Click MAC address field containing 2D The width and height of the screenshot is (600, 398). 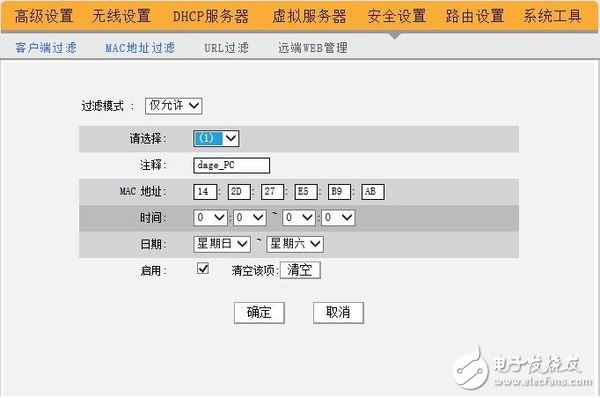(239, 192)
